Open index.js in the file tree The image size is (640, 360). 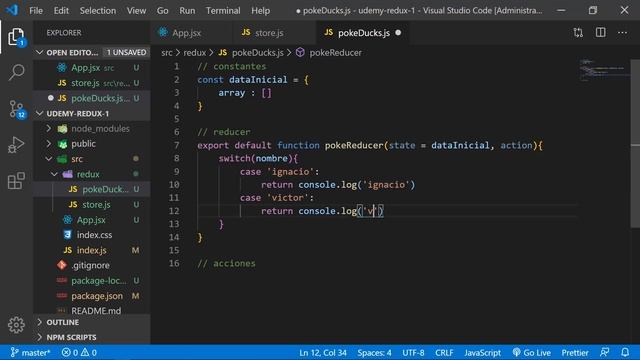92,250
